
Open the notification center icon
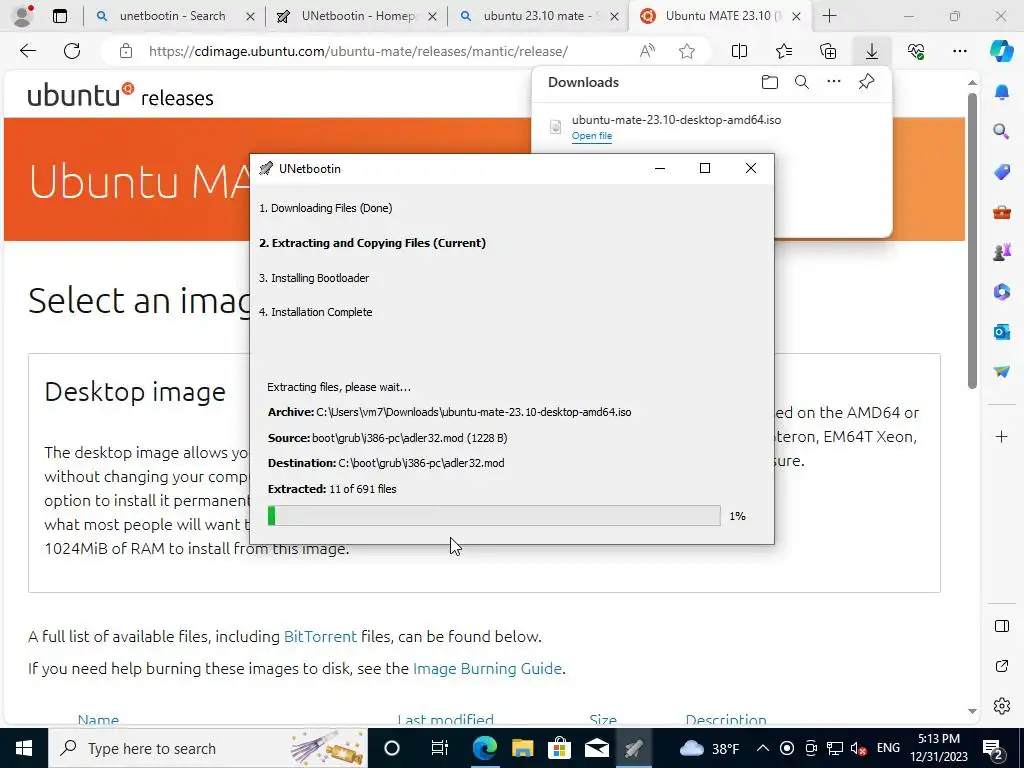tap(993, 748)
